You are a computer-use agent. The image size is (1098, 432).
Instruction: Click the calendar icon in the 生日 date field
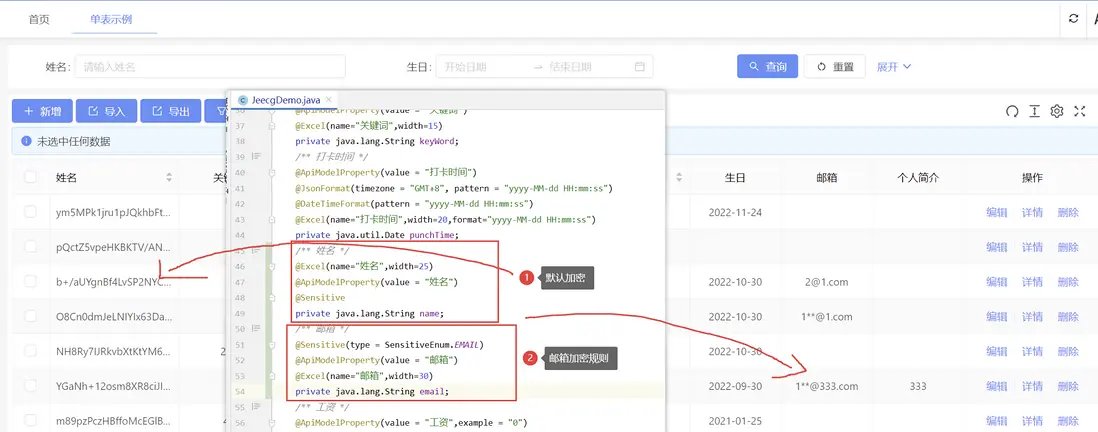[639, 67]
